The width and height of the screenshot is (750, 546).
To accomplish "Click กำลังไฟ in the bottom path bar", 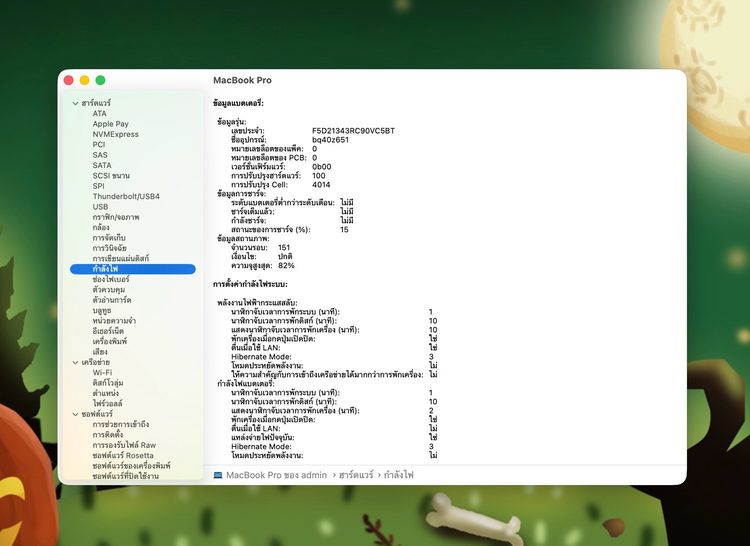I will pos(398,475).
